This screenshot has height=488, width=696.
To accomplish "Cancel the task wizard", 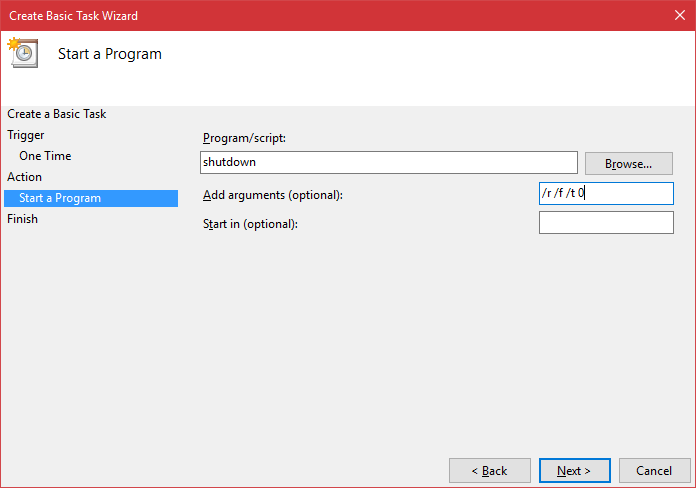I will tap(654, 471).
